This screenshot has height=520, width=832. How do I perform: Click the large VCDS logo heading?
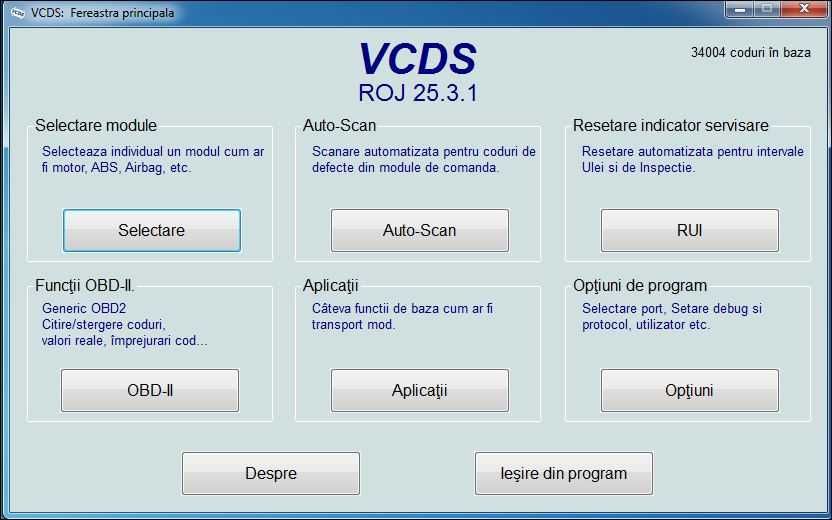[x=418, y=58]
